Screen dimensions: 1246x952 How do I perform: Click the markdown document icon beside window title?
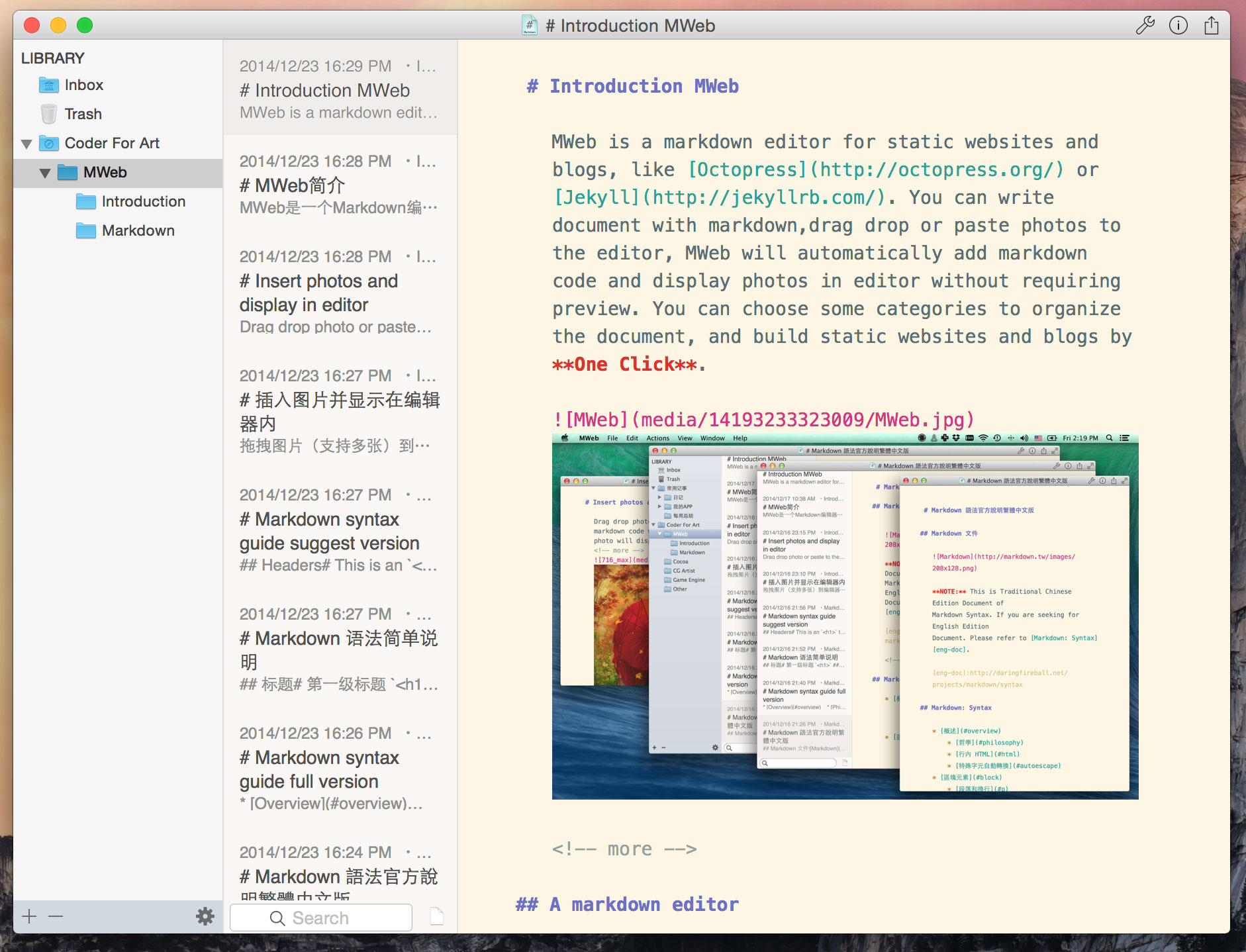coord(530,25)
